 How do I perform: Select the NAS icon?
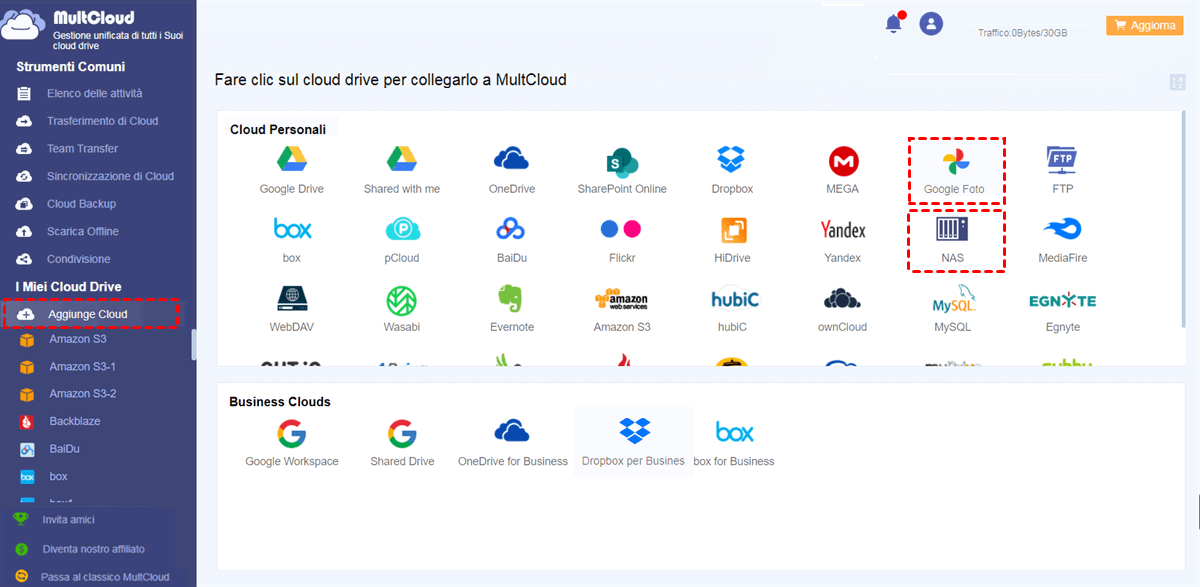tap(953, 230)
